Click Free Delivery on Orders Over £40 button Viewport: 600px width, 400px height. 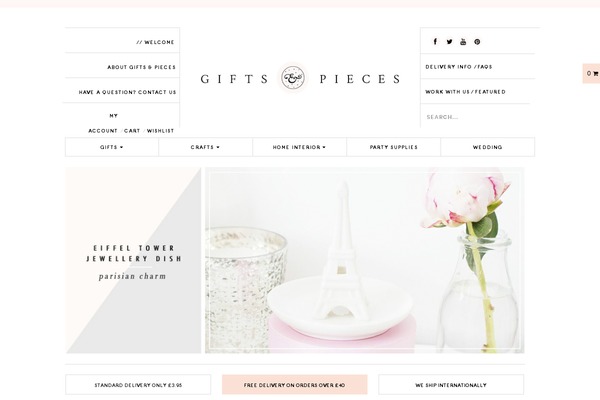(x=295, y=385)
